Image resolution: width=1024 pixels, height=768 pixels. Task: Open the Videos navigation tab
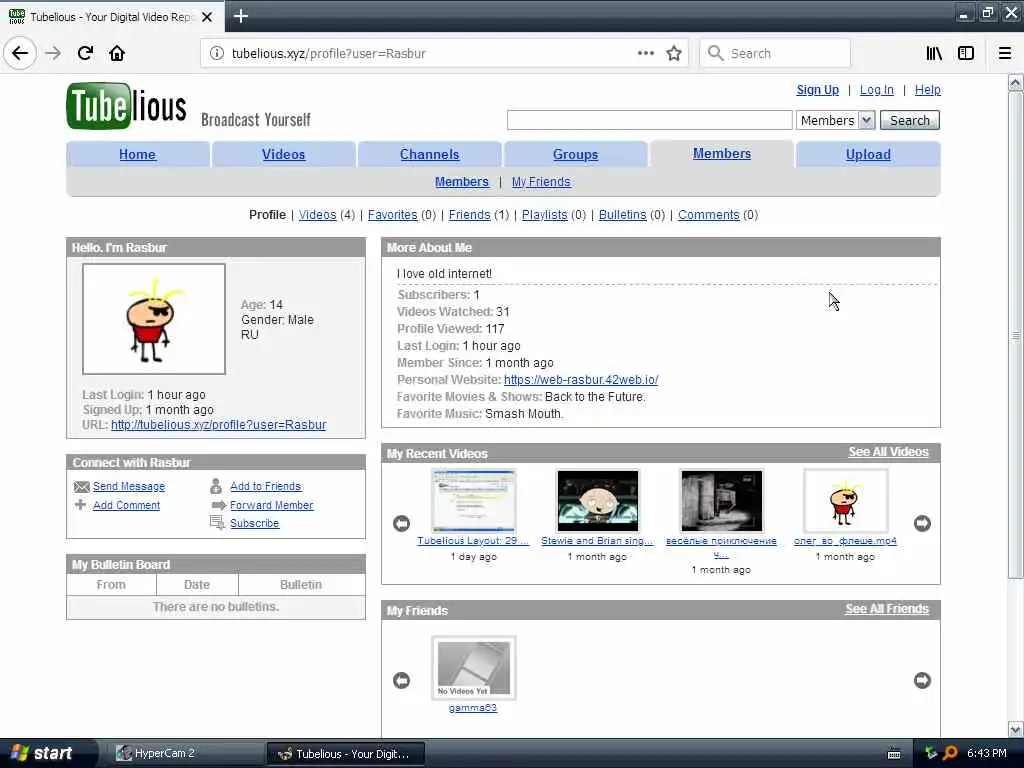[x=283, y=155]
